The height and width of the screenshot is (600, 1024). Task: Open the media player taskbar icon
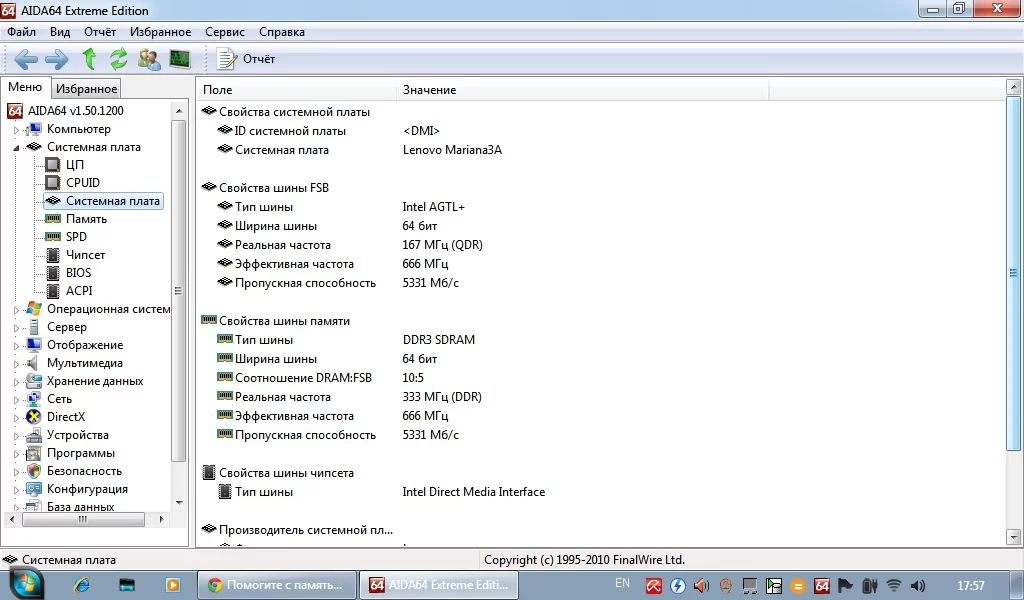click(x=172, y=585)
